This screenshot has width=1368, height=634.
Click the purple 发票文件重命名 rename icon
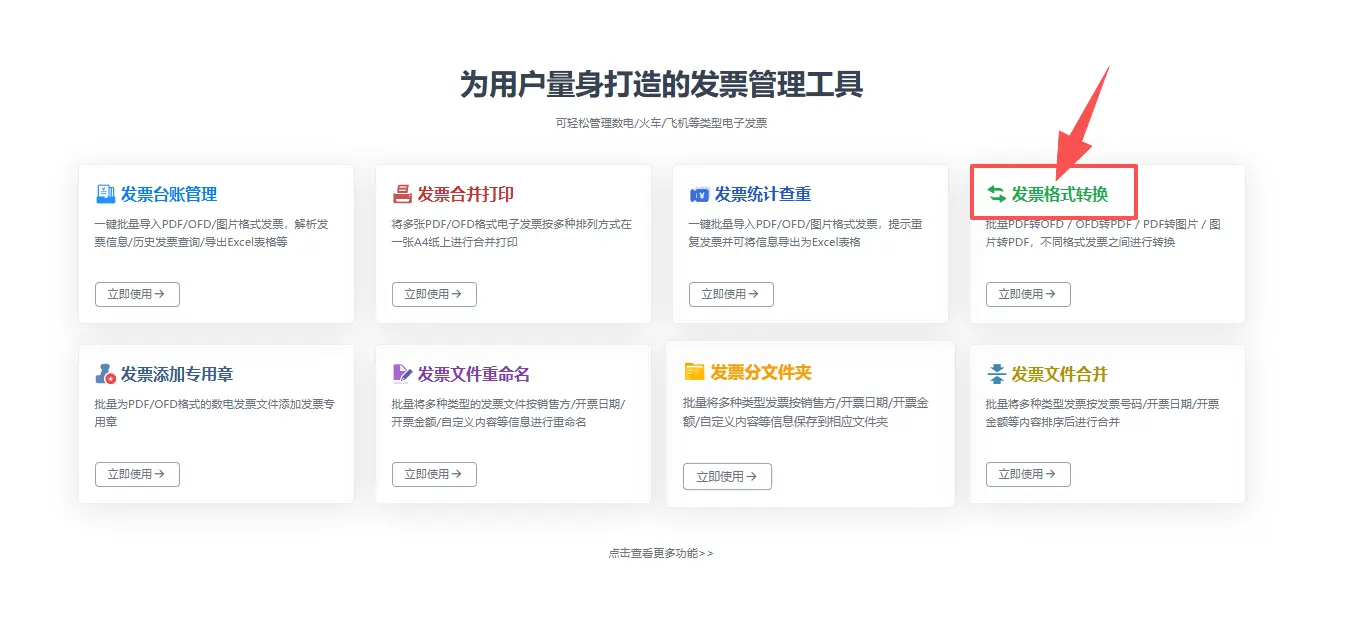tap(402, 374)
